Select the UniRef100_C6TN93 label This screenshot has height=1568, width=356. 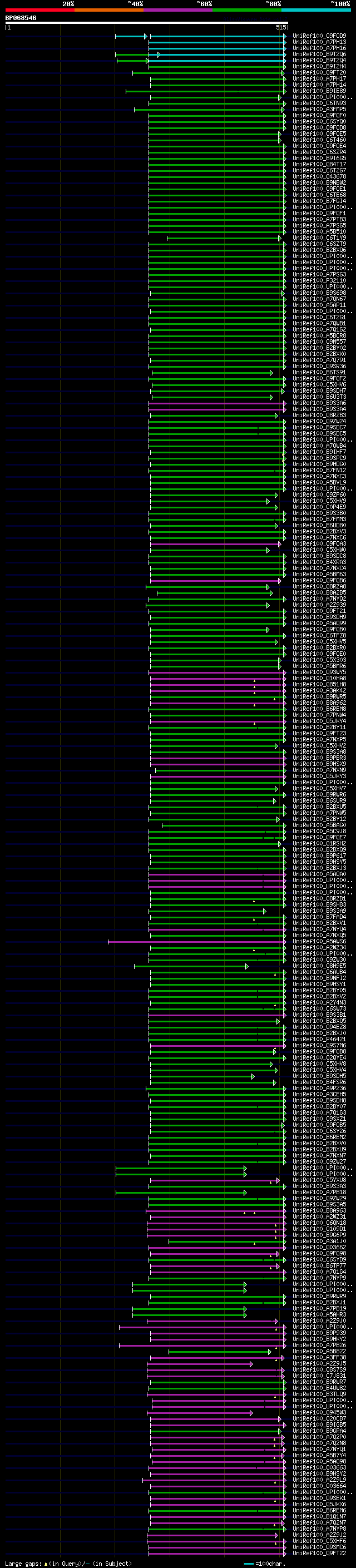(x=319, y=103)
